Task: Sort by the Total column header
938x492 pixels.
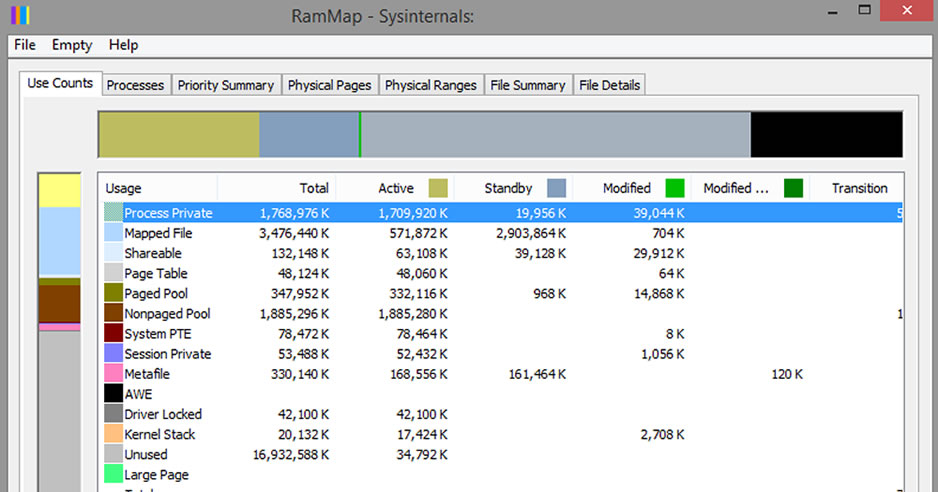Action: (x=277, y=188)
